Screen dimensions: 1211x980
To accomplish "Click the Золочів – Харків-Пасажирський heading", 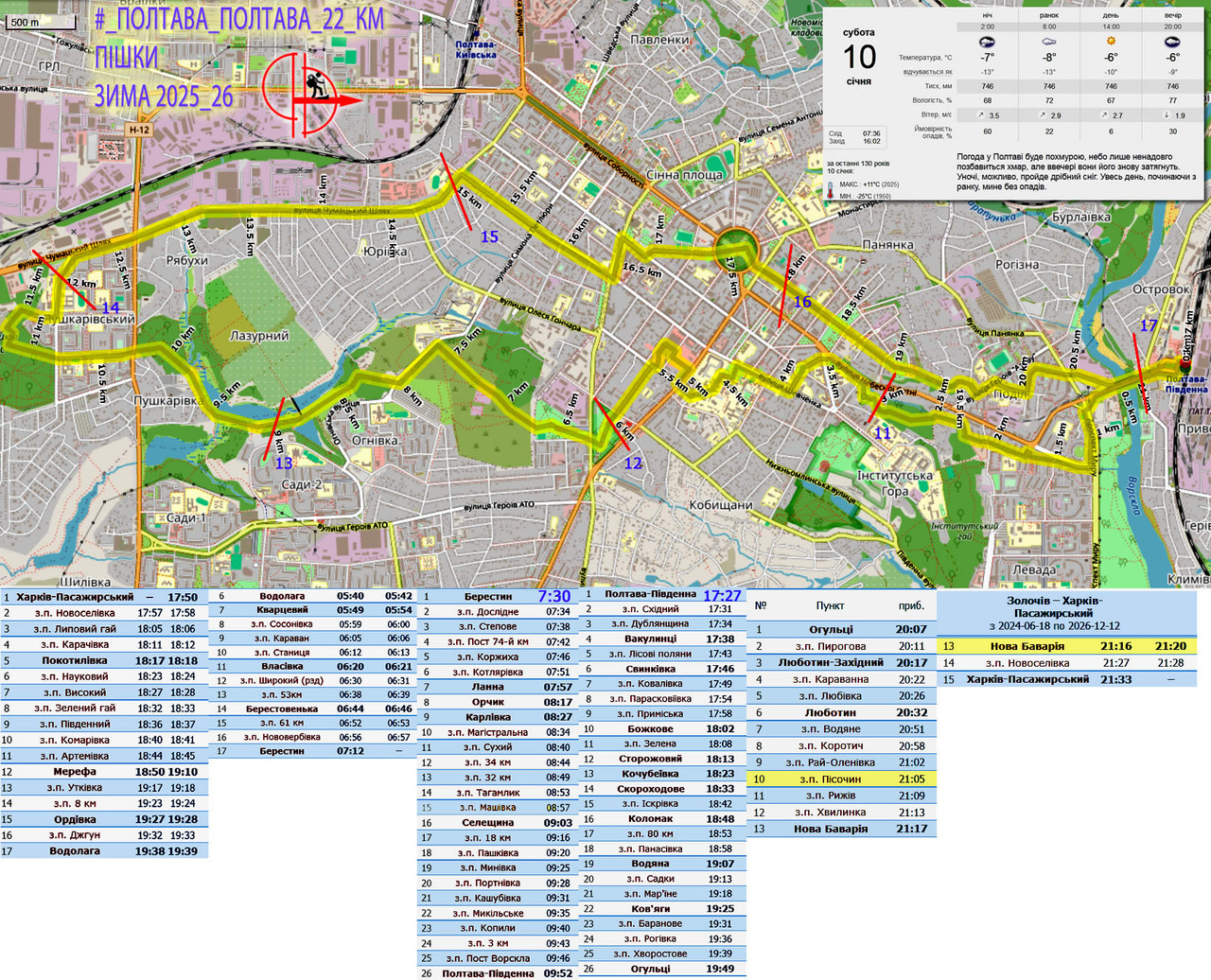I will tap(1054, 607).
